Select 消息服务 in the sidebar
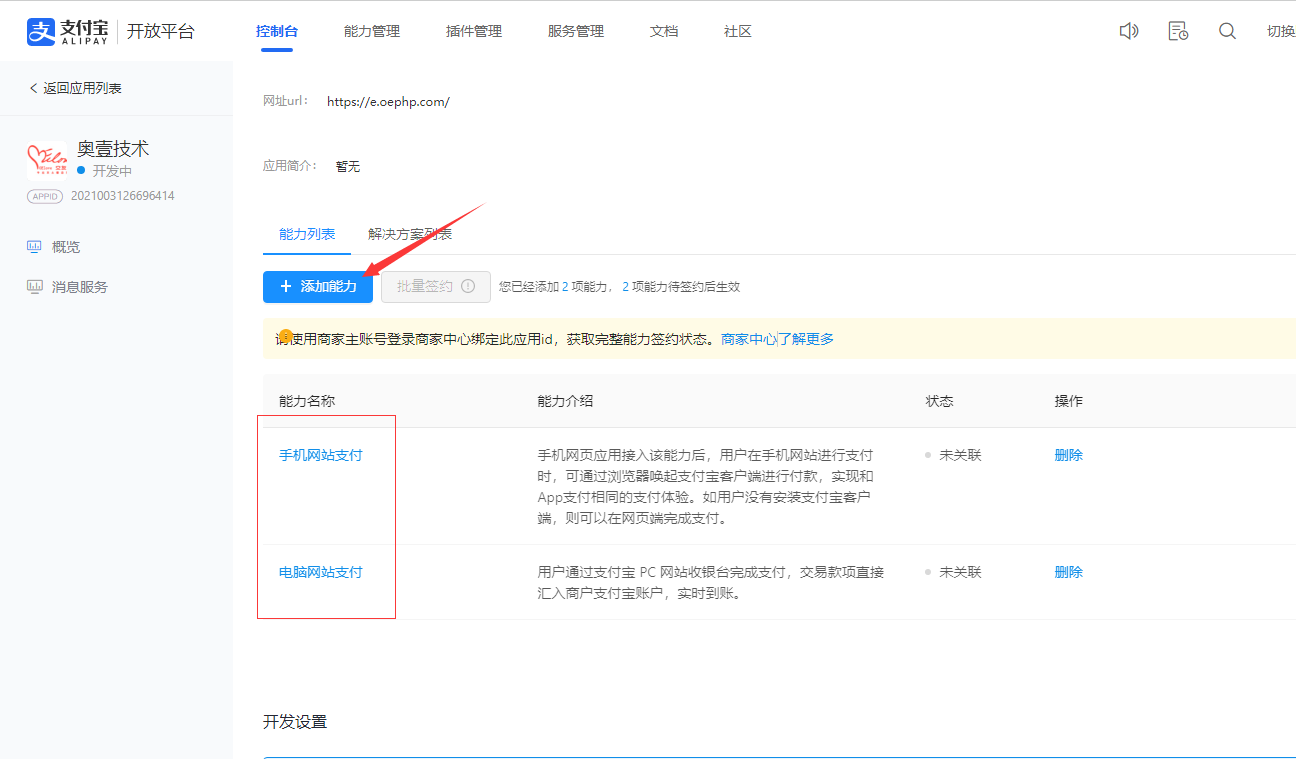 [x=80, y=287]
